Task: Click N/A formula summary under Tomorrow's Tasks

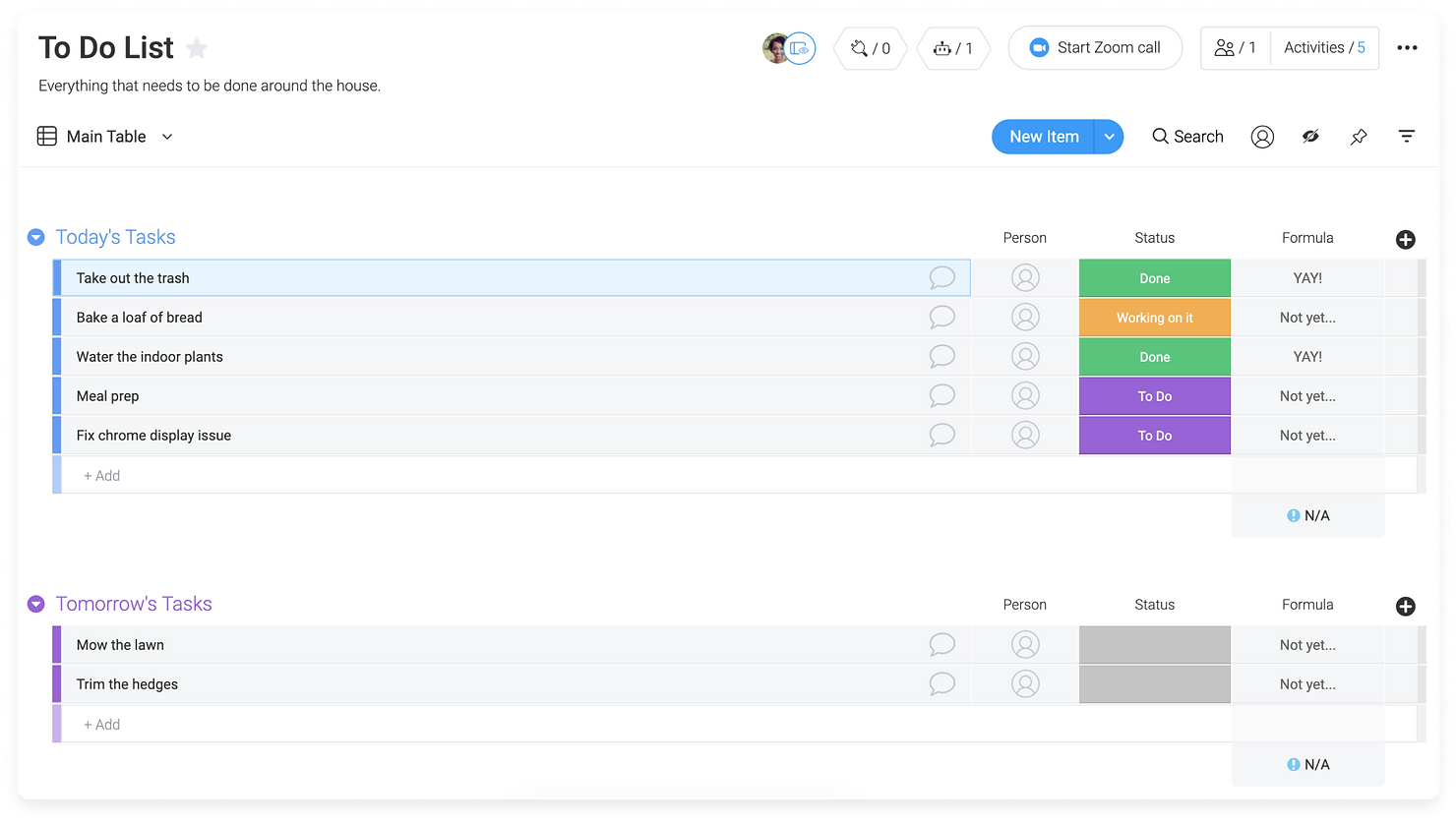Action: point(1308,764)
